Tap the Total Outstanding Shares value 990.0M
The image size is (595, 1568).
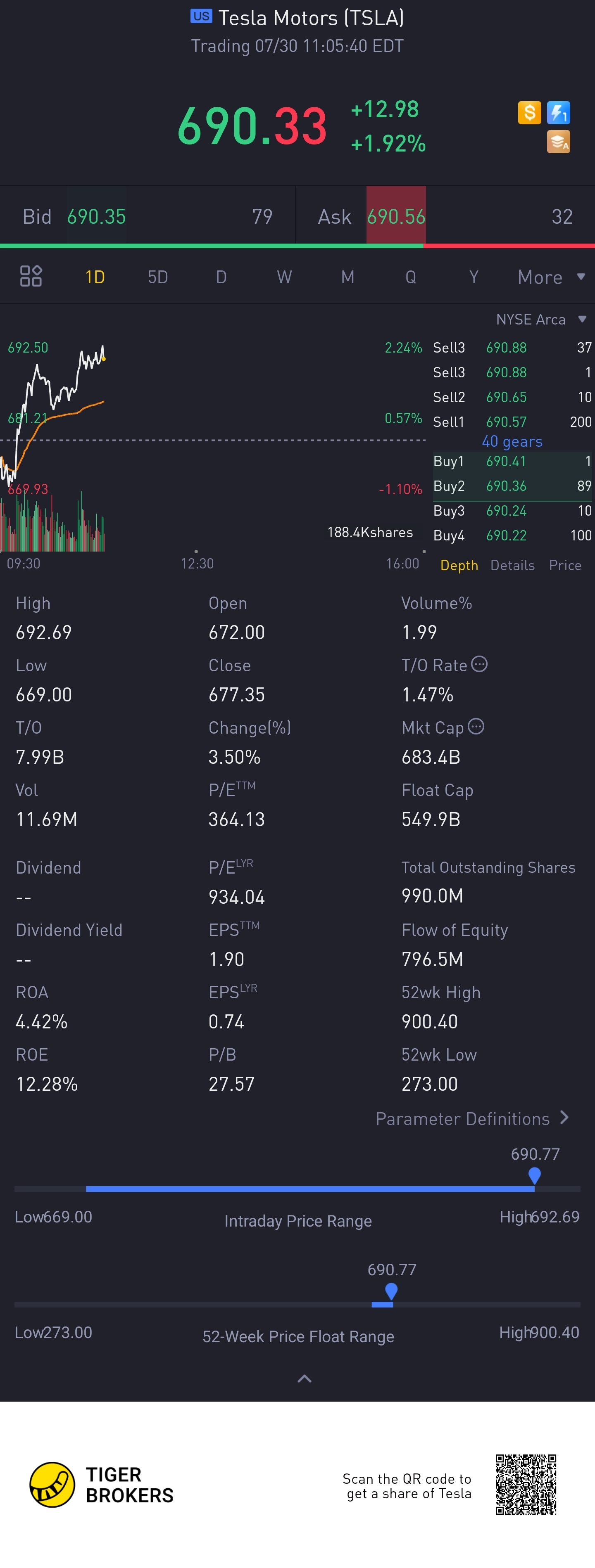point(432,896)
